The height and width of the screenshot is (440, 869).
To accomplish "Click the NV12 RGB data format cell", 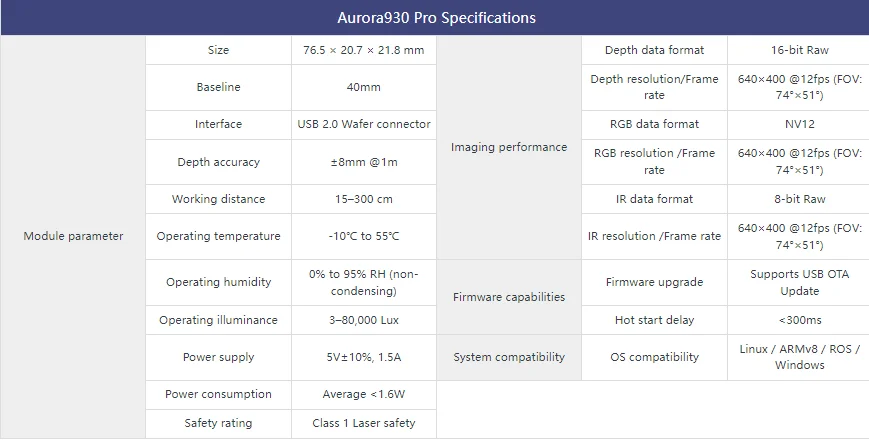I will (799, 125).
